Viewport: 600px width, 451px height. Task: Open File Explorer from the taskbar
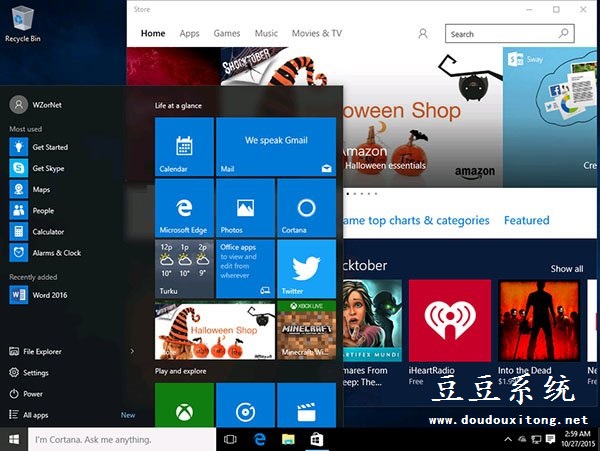(x=288, y=439)
